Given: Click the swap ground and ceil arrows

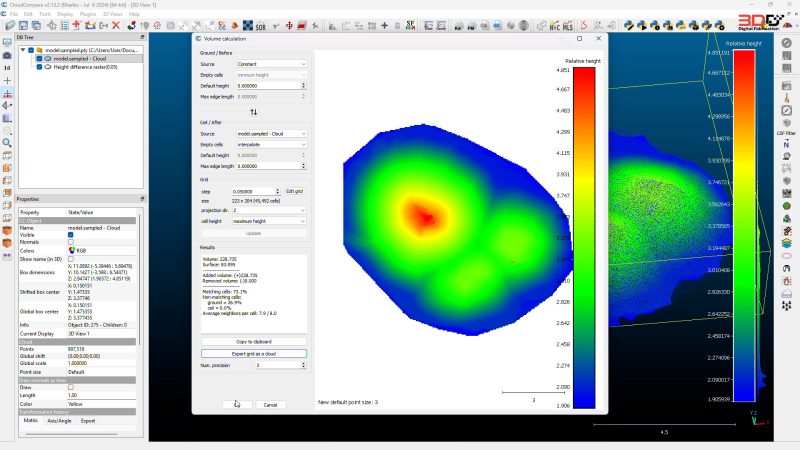Looking at the screenshot, I should pyautogui.click(x=254, y=112).
